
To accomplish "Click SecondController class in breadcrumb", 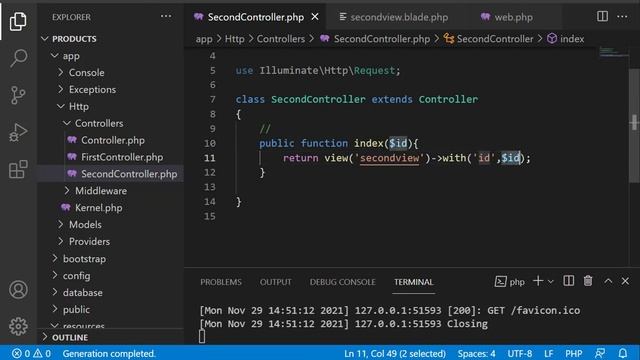I will [489, 39].
